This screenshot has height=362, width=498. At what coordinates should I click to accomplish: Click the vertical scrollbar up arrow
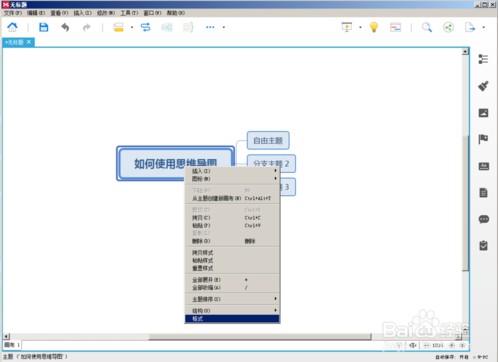(x=465, y=52)
